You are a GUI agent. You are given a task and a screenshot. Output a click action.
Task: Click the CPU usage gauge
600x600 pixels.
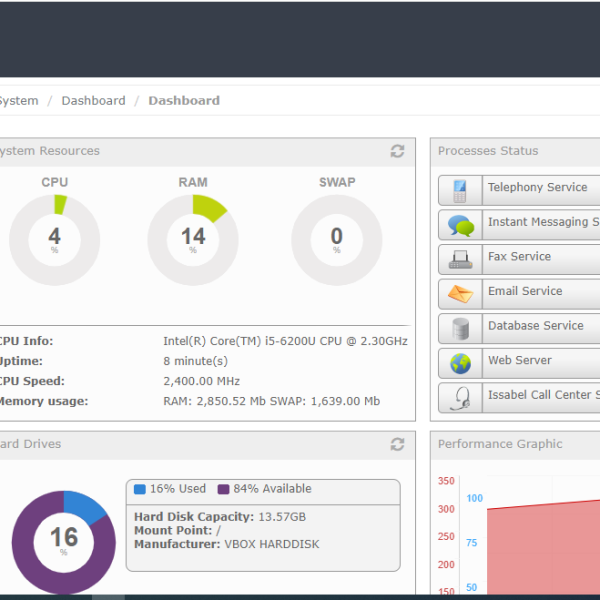click(54, 239)
